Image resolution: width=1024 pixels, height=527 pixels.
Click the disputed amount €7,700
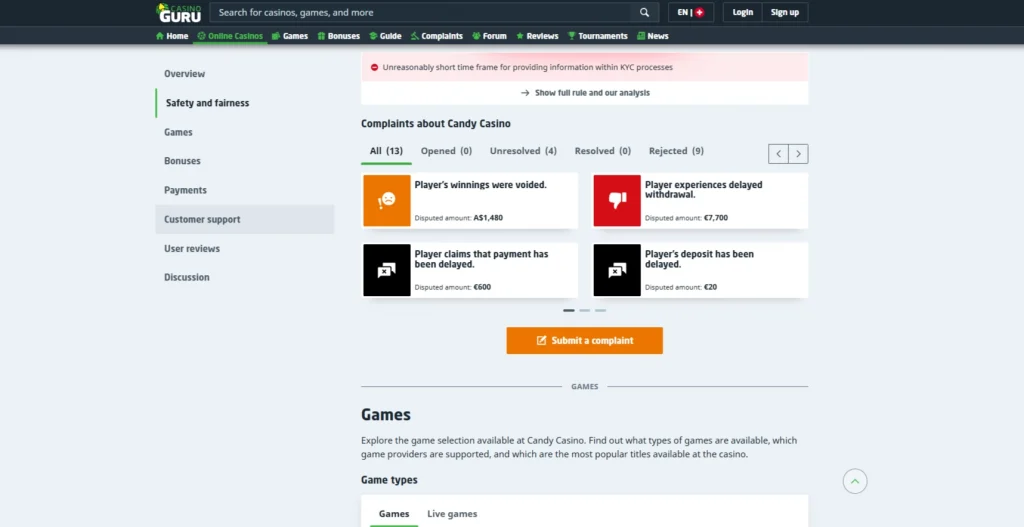coord(715,218)
